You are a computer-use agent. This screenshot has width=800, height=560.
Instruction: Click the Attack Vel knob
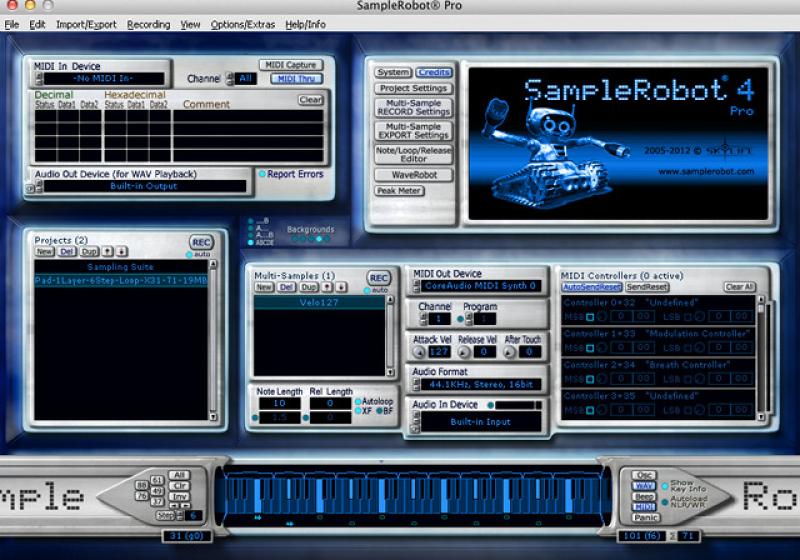[420, 352]
